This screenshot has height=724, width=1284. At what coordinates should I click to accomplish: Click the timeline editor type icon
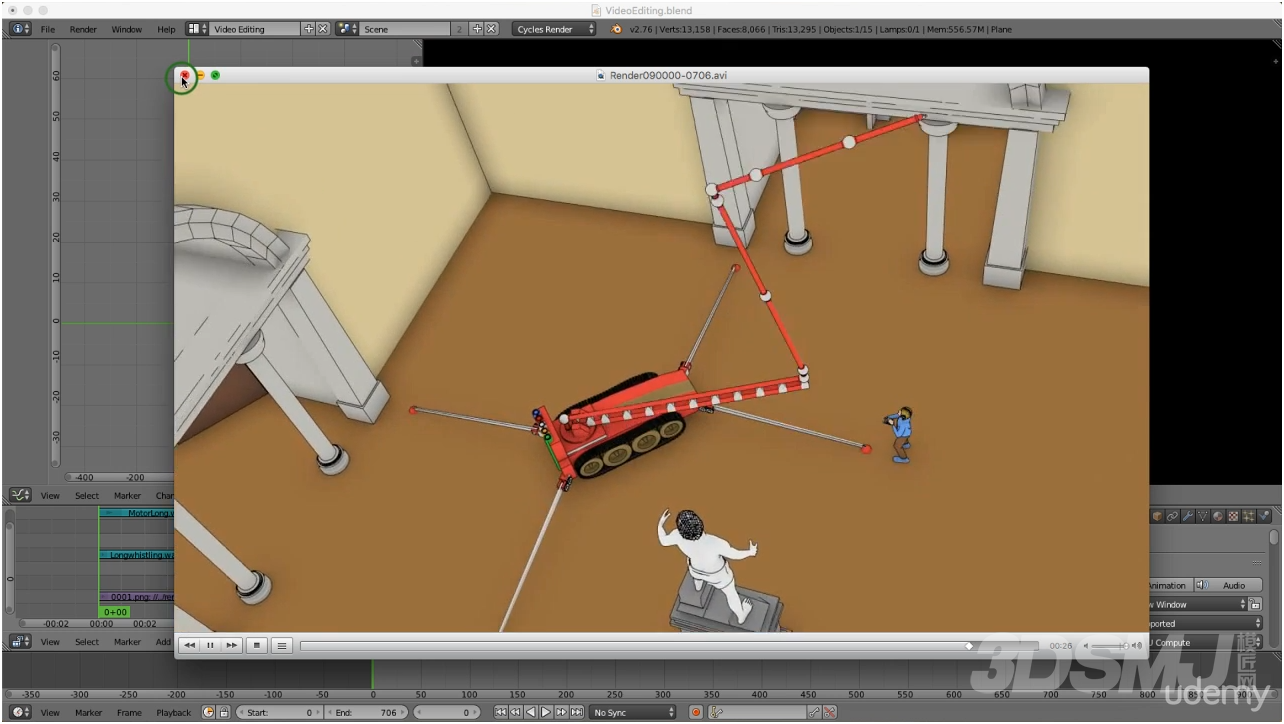click(20, 712)
